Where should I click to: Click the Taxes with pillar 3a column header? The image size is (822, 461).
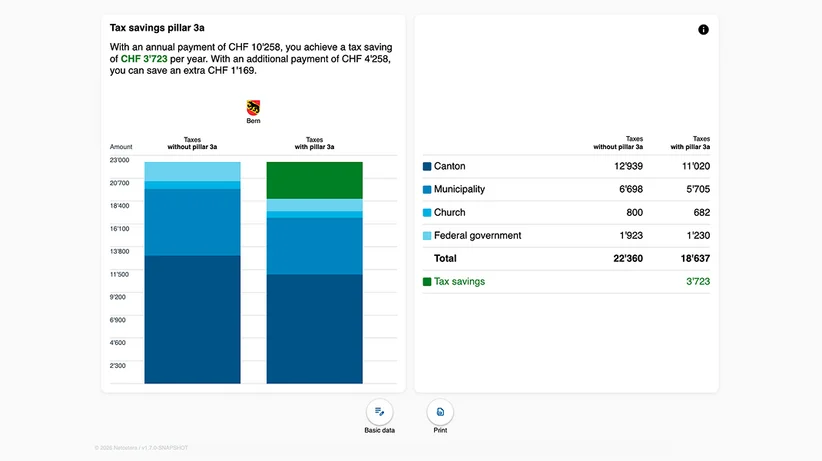coord(690,143)
